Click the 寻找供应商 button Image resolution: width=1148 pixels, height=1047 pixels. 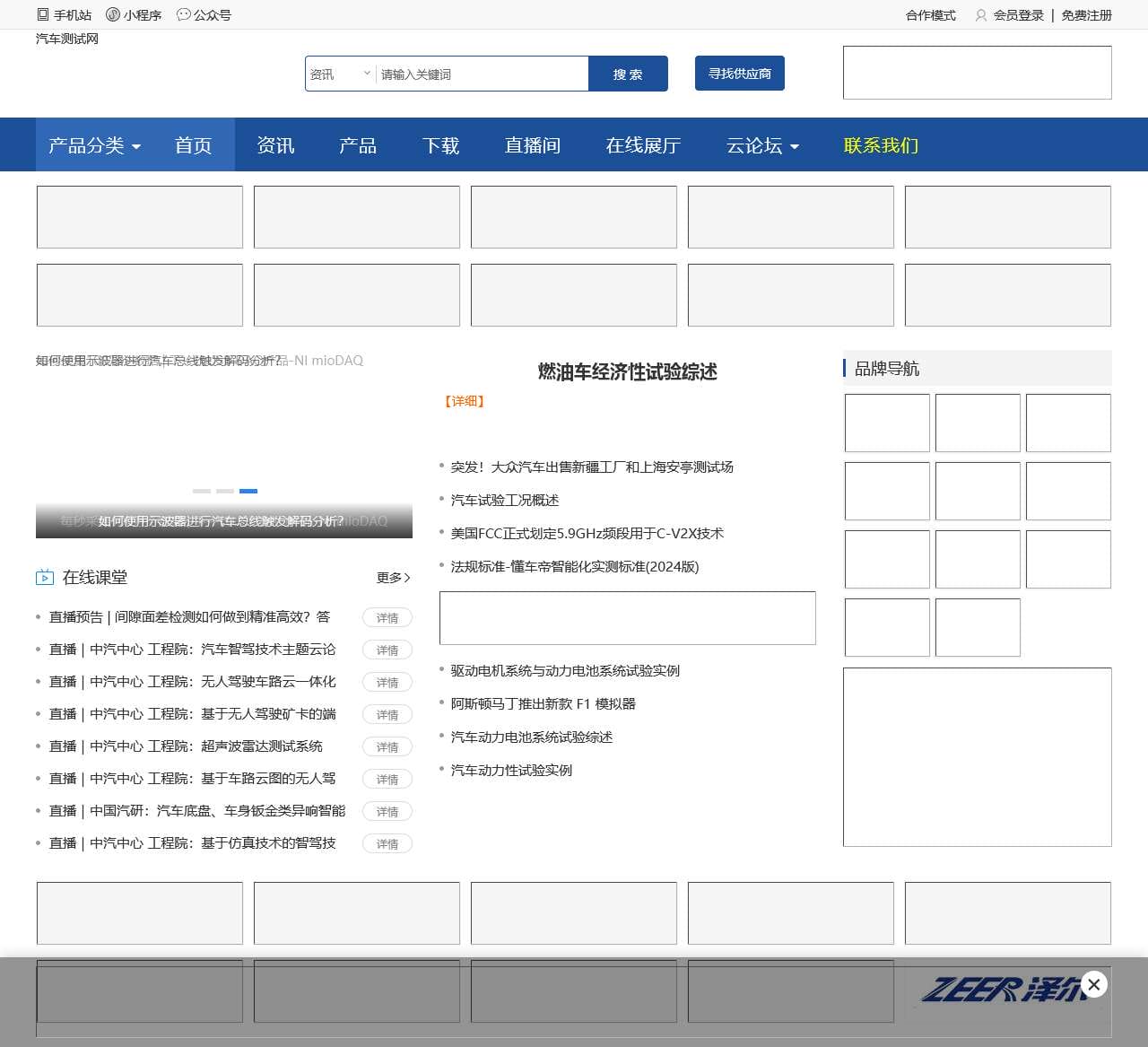click(x=739, y=73)
